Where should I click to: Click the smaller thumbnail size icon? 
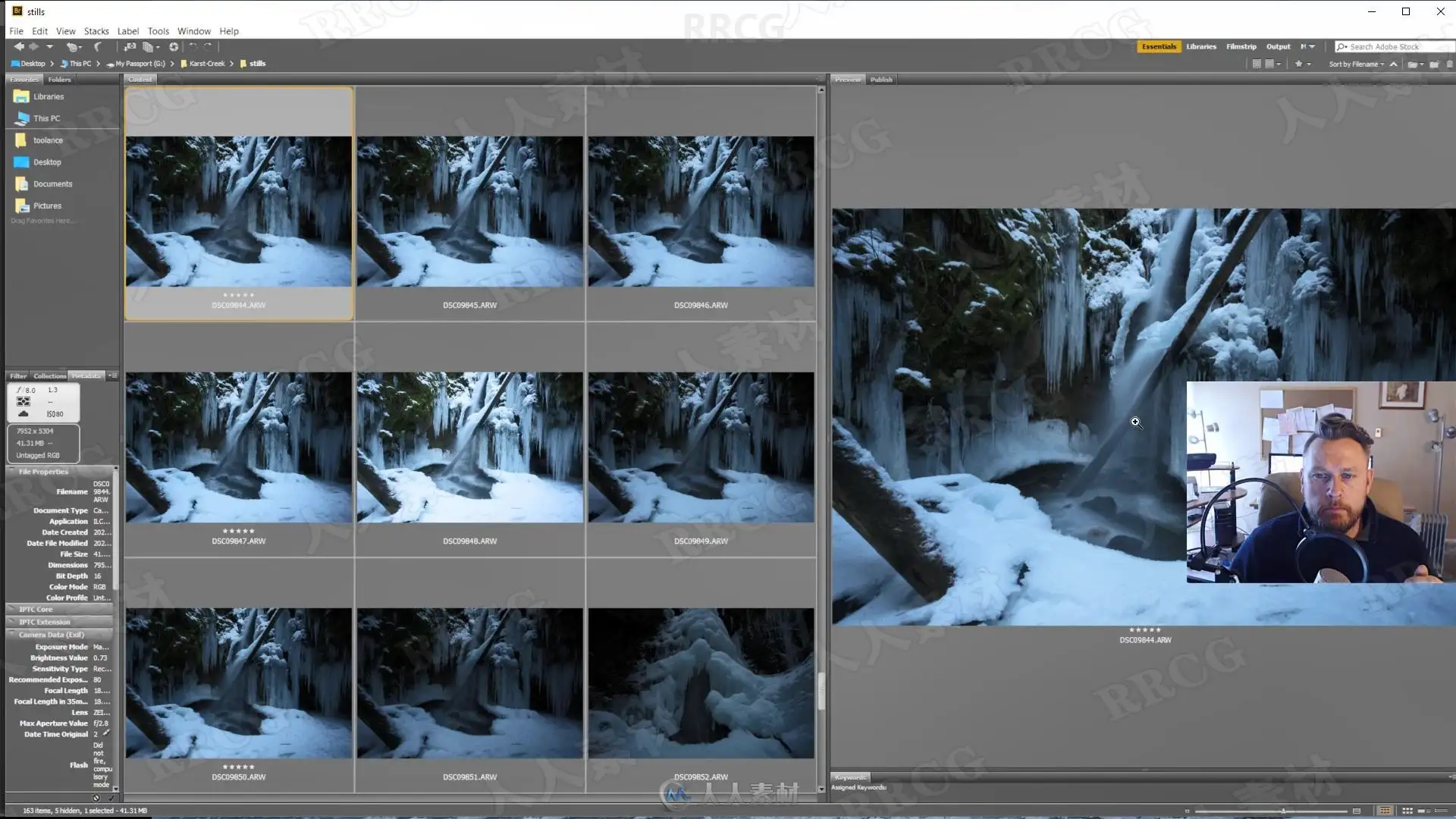pos(1188,811)
